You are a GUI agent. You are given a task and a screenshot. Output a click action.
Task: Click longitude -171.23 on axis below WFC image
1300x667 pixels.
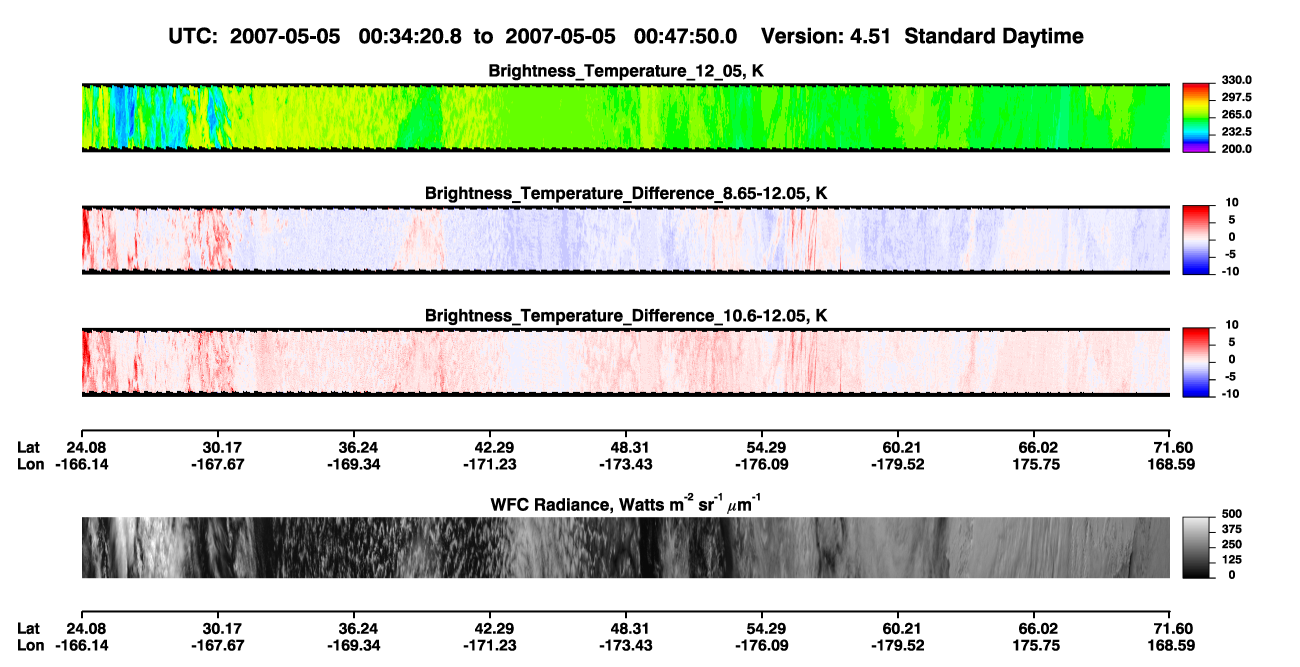[490, 645]
